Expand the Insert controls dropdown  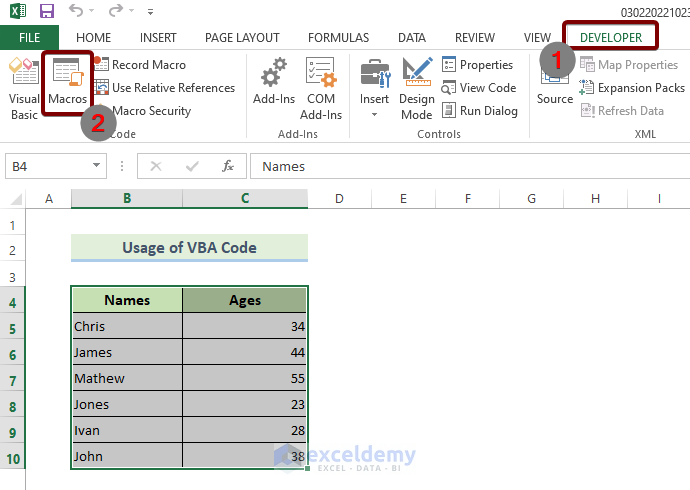(375, 112)
